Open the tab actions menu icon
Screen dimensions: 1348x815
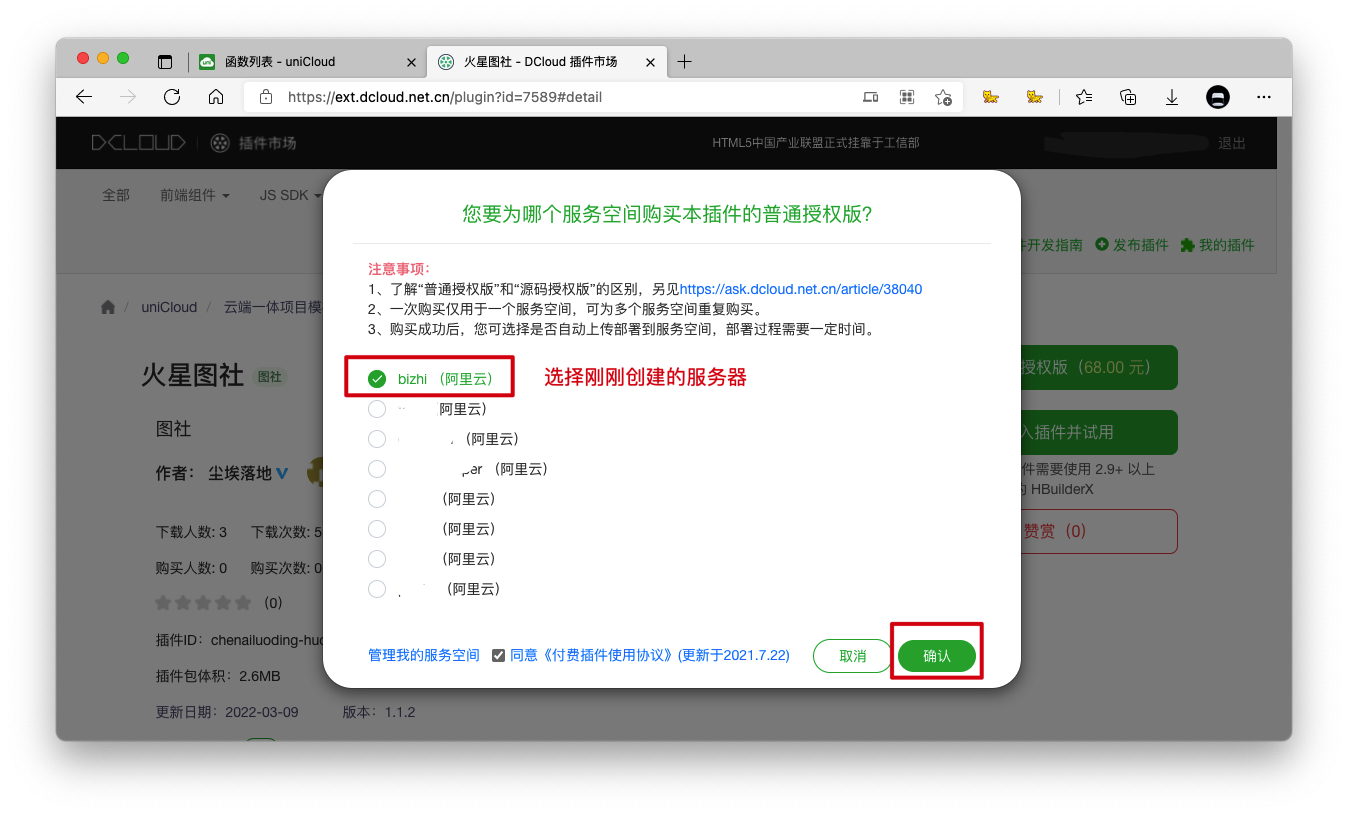(165, 62)
